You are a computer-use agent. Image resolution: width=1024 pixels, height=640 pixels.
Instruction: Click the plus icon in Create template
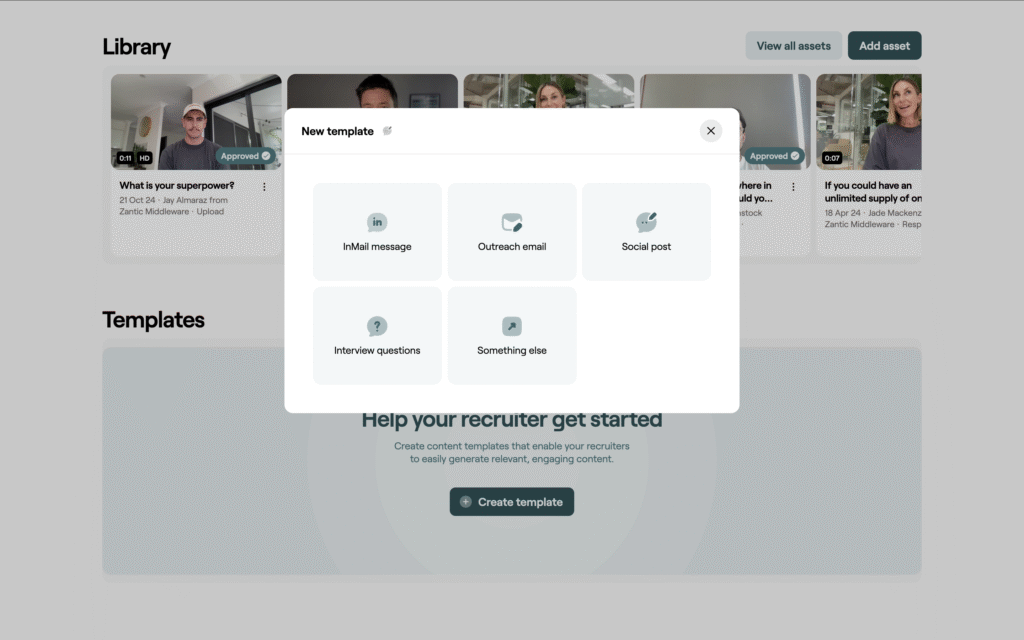pyautogui.click(x=466, y=502)
